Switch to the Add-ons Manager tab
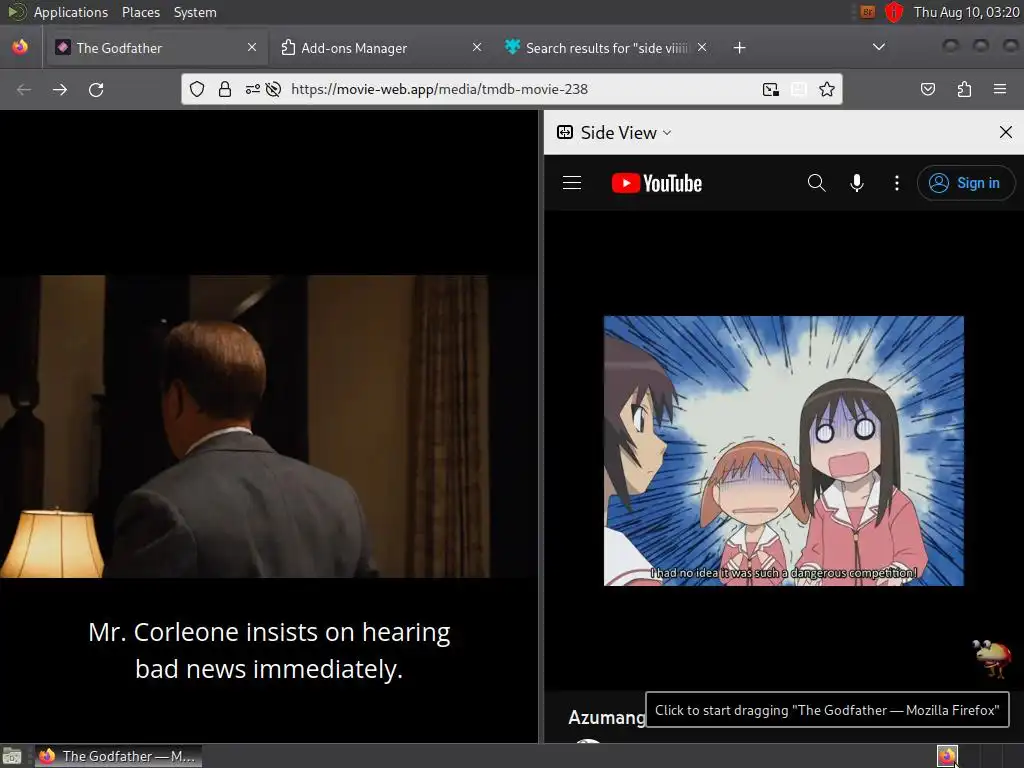 pos(381,48)
